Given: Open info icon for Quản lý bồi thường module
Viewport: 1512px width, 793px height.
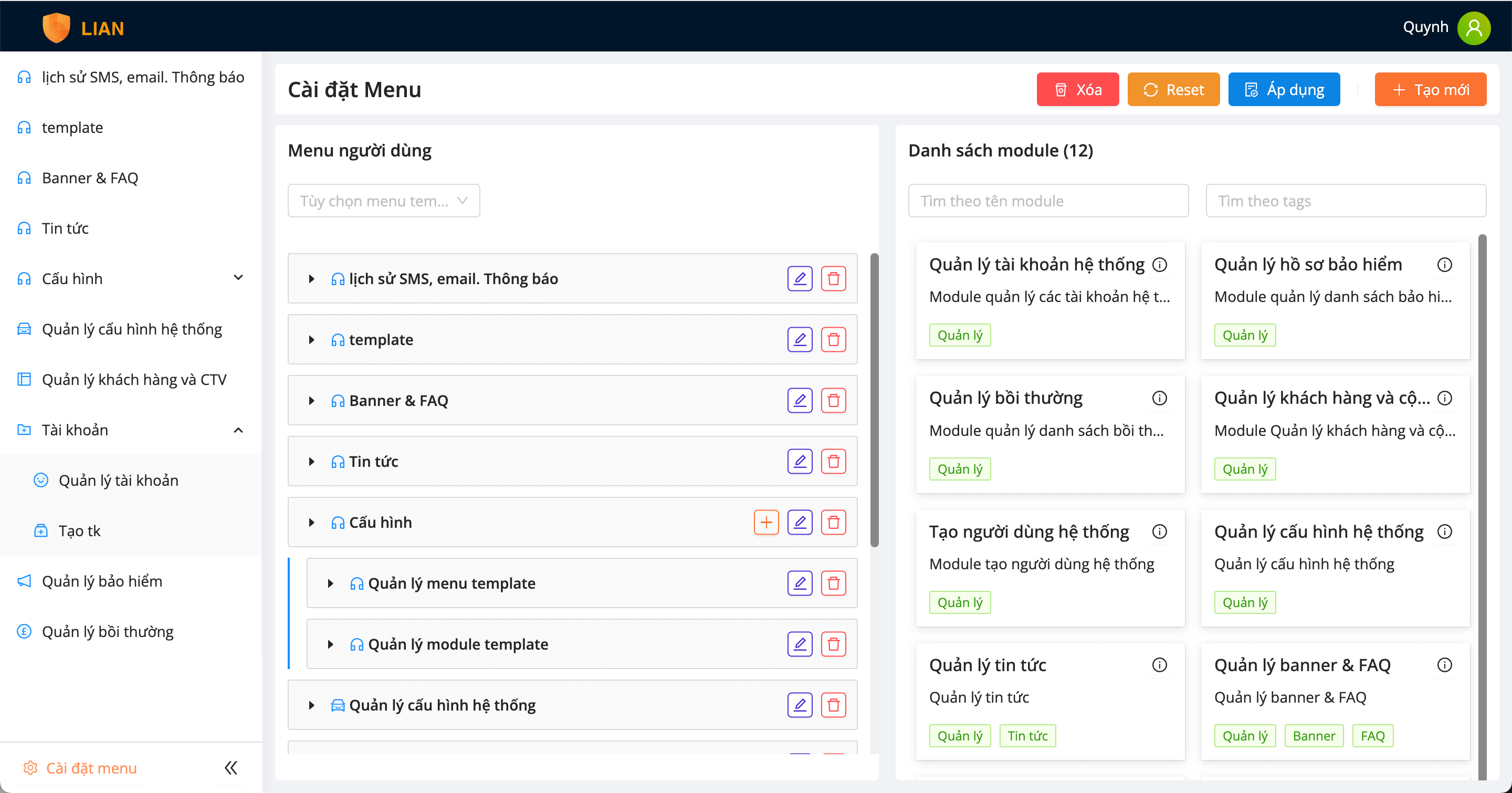Looking at the screenshot, I should click(x=1159, y=398).
